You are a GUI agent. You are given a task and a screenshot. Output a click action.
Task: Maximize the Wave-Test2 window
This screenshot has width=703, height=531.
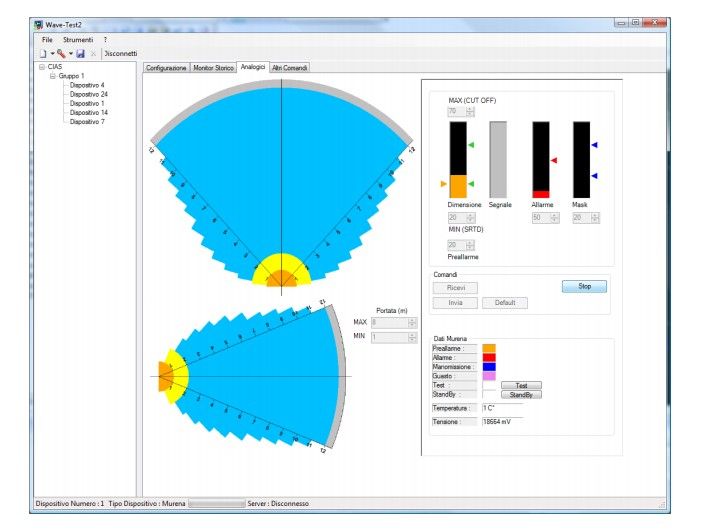tap(635, 22)
